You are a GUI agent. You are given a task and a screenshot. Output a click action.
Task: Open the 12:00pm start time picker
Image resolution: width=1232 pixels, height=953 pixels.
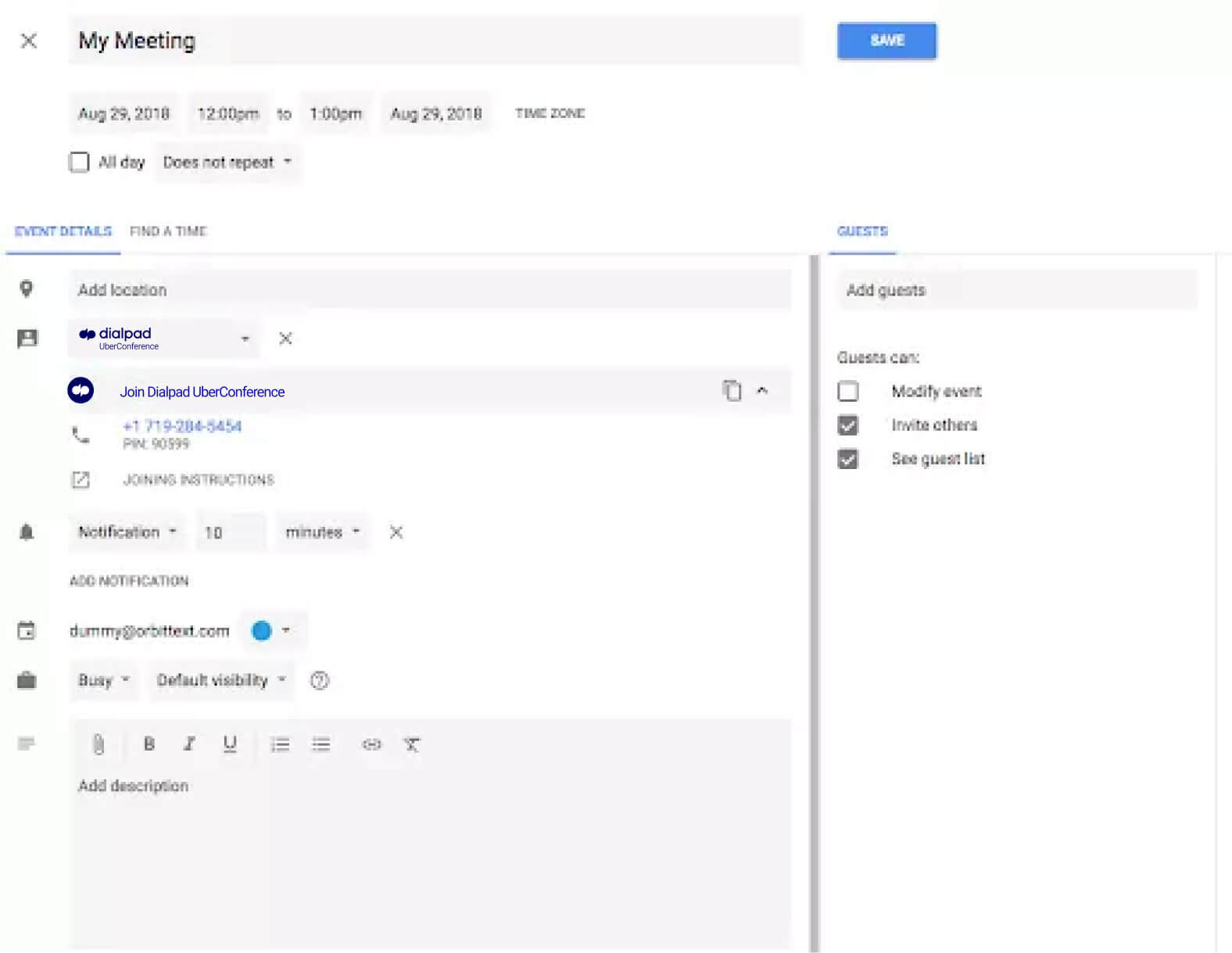227,114
